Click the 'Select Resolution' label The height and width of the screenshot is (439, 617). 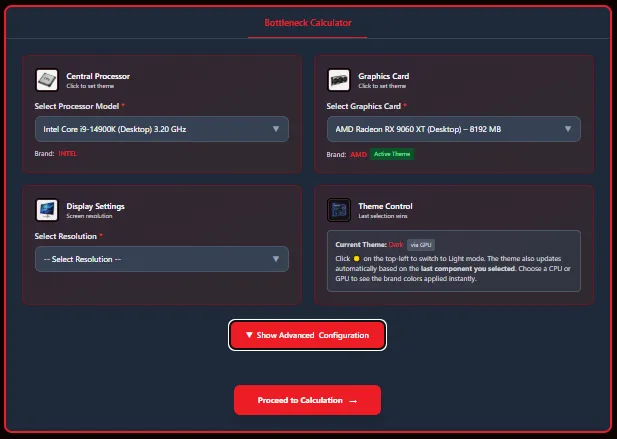tap(65, 236)
